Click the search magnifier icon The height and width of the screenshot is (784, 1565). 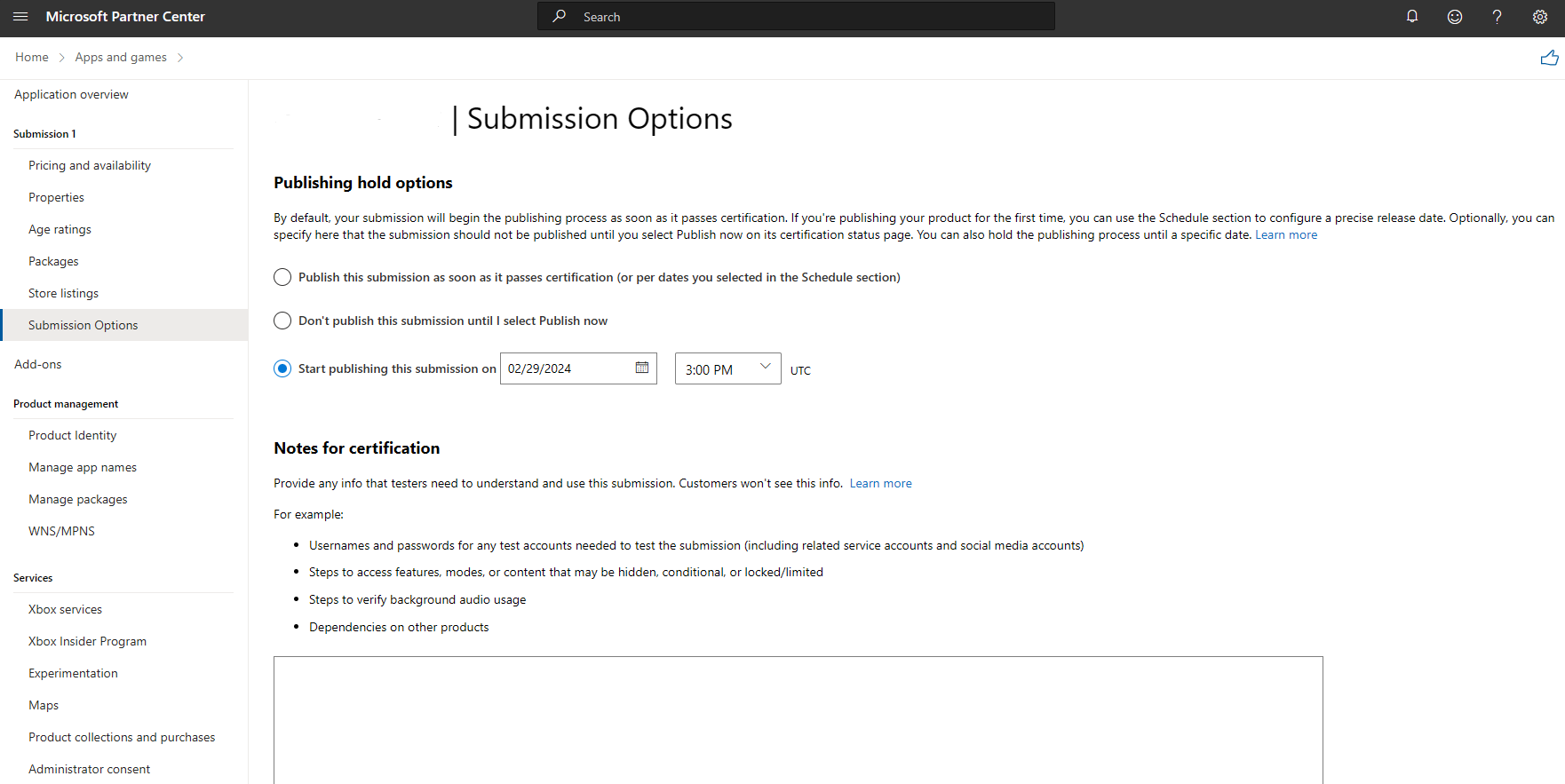click(559, 16)
